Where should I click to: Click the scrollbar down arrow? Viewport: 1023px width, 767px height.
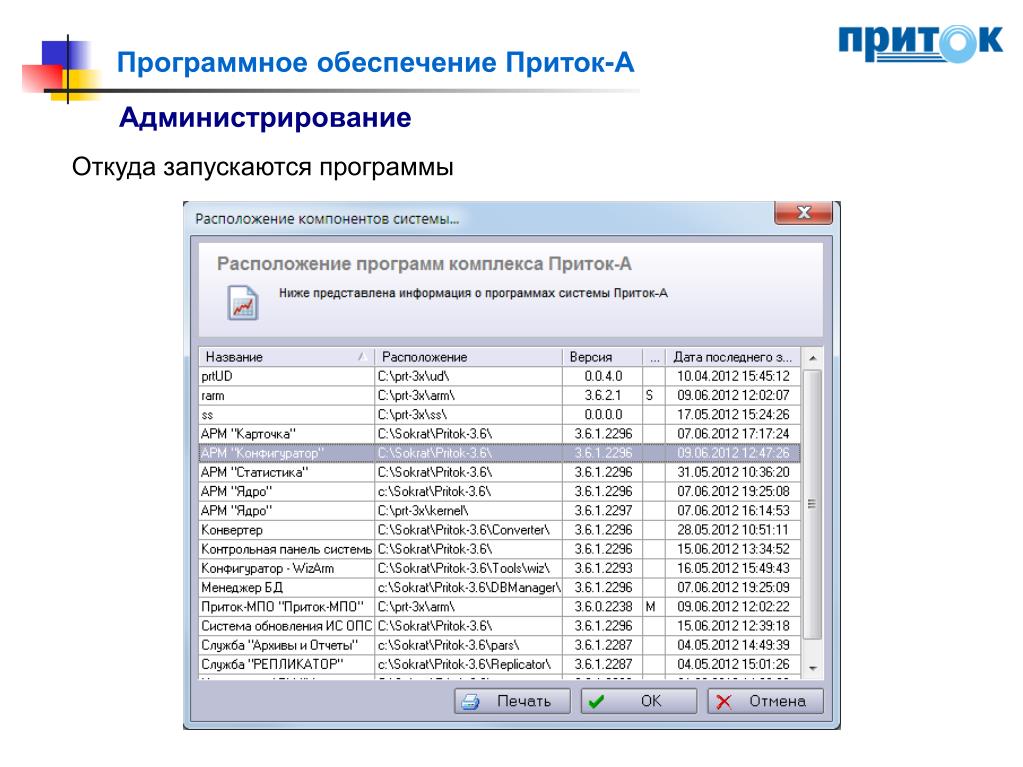tap(812, 669)
